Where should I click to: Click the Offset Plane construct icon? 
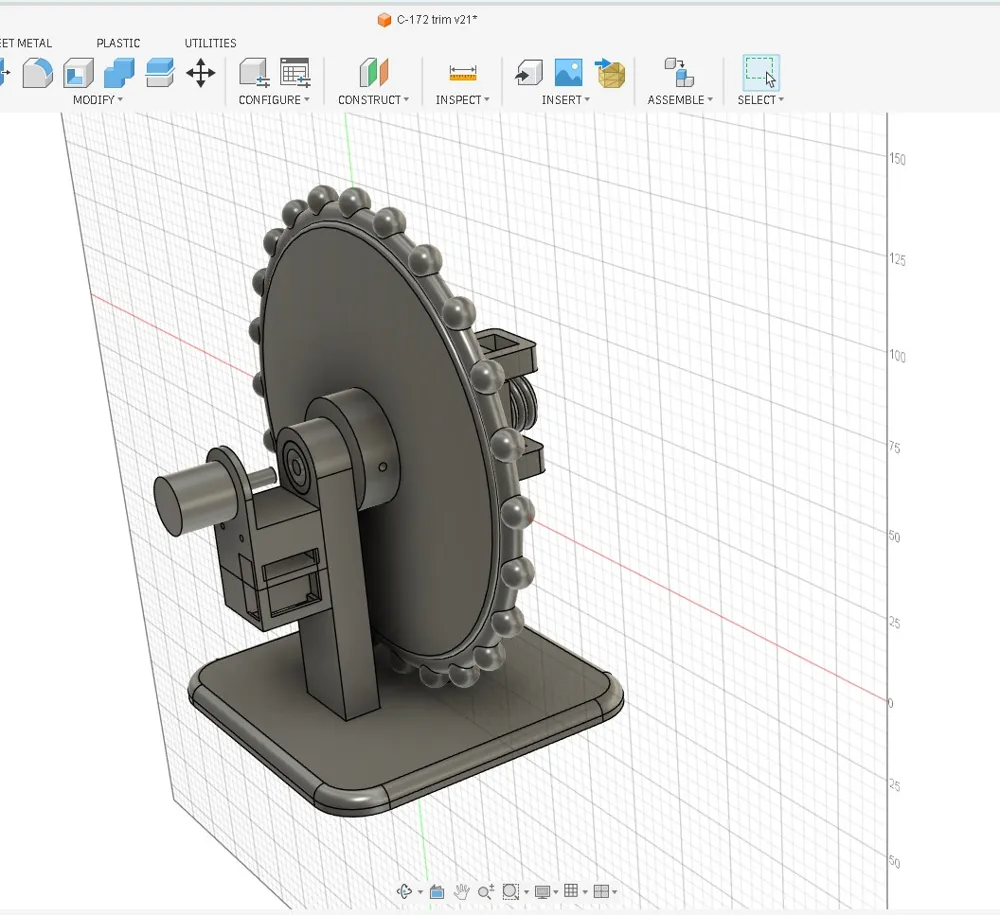point(374,73)
